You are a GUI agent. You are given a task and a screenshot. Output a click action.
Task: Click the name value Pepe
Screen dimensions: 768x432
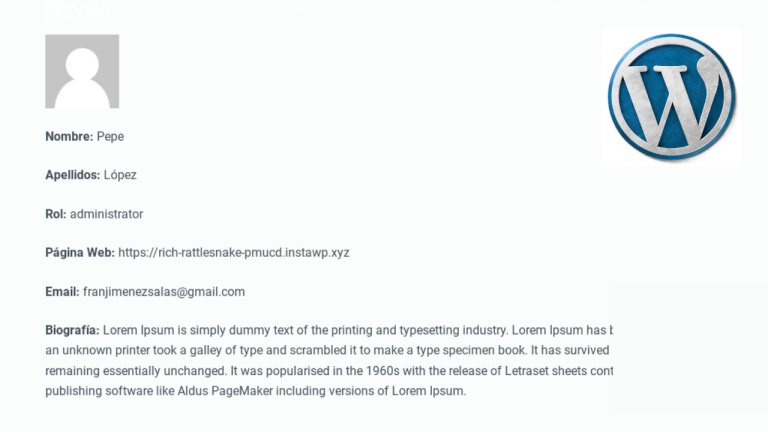(x=110, y=137)
